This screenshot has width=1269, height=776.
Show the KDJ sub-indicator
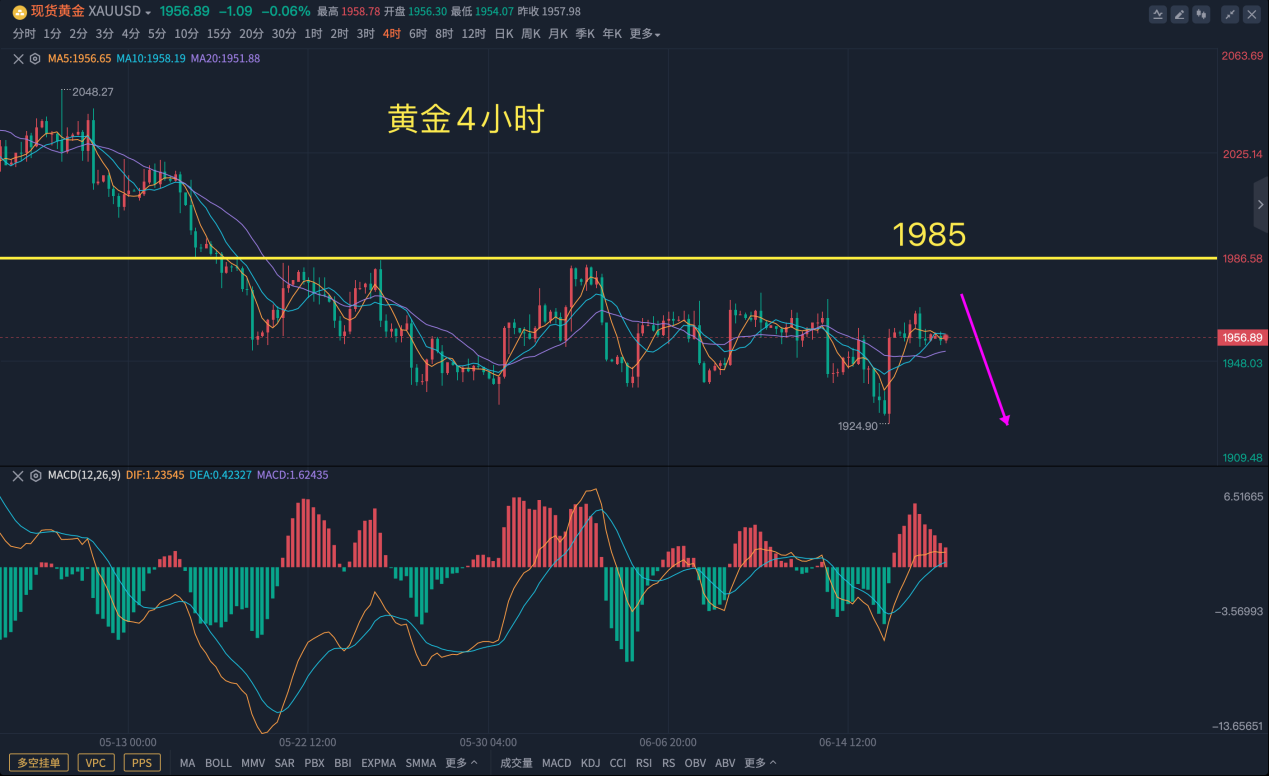[x=590, y=763]
